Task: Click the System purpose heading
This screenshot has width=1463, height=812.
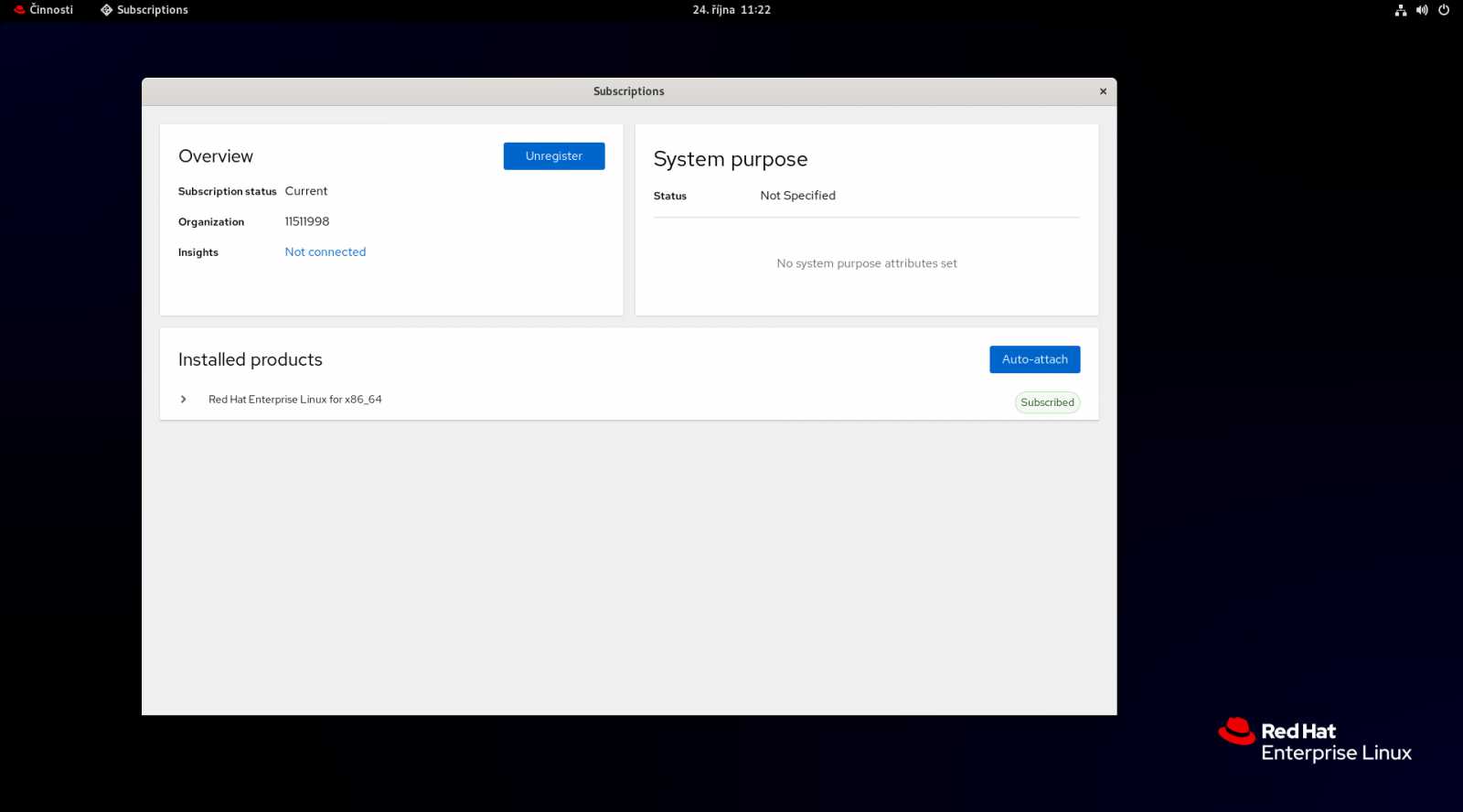Action: coord(730,160)
